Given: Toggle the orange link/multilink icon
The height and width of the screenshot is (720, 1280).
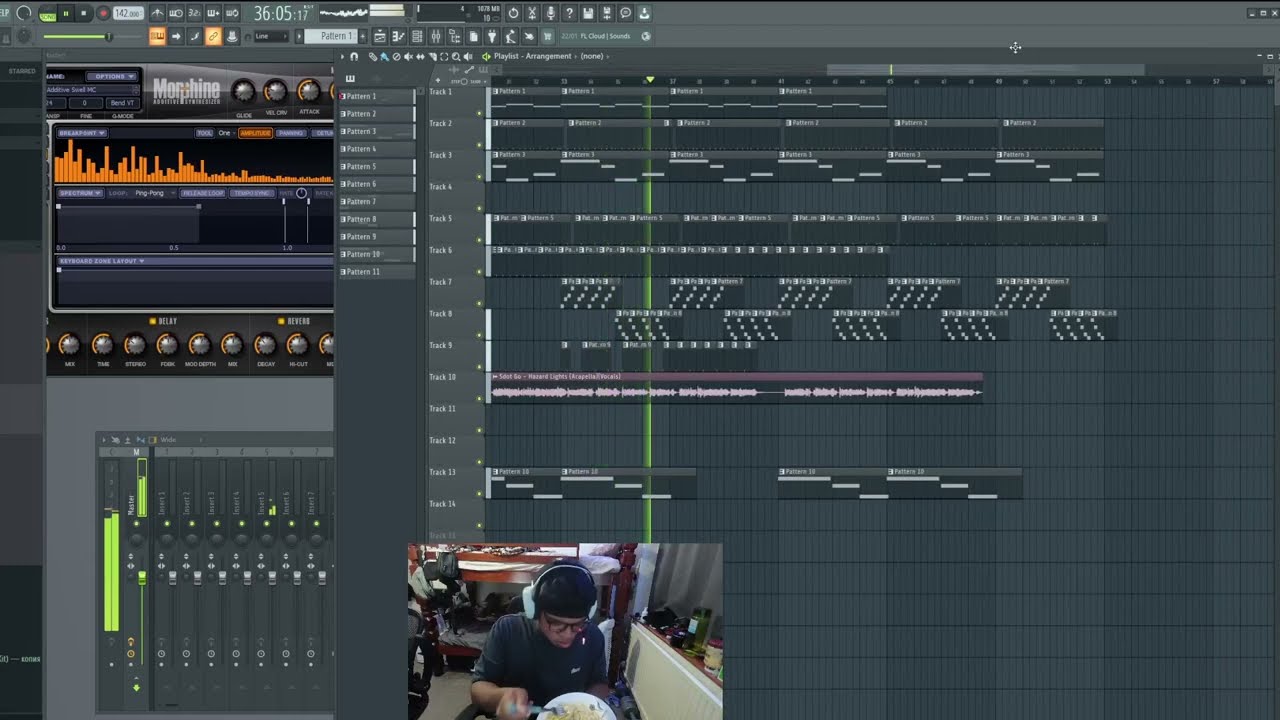Looking at the screenshot, I should [213, 36].
